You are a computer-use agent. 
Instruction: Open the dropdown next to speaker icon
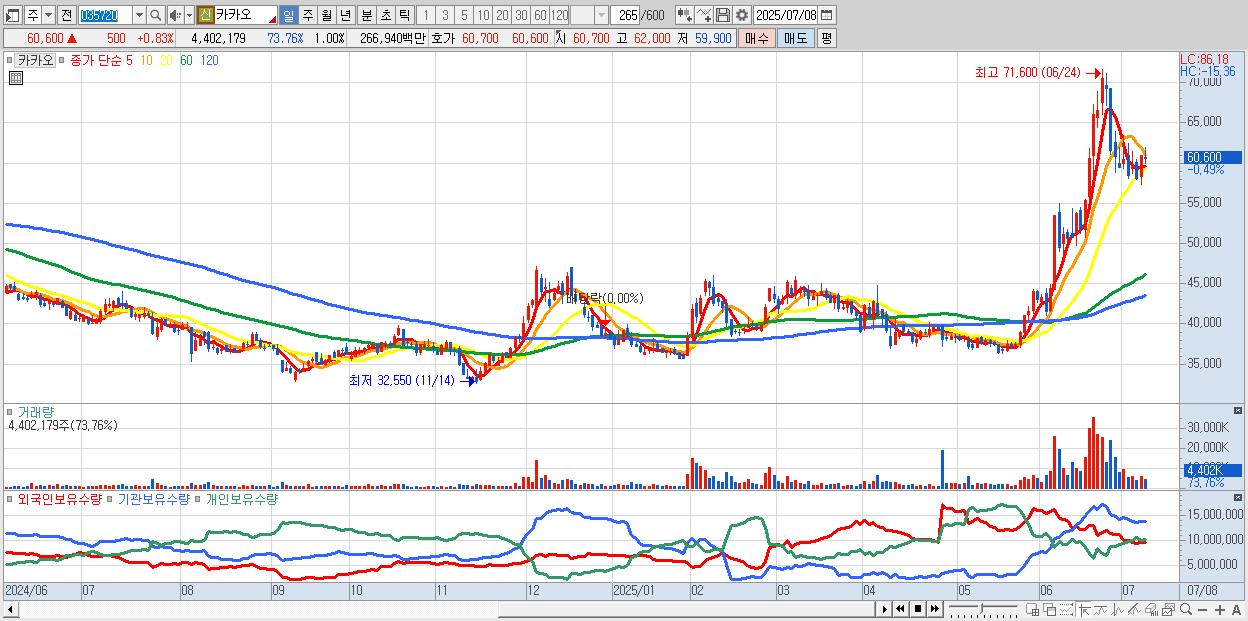[x=188, y=15]
